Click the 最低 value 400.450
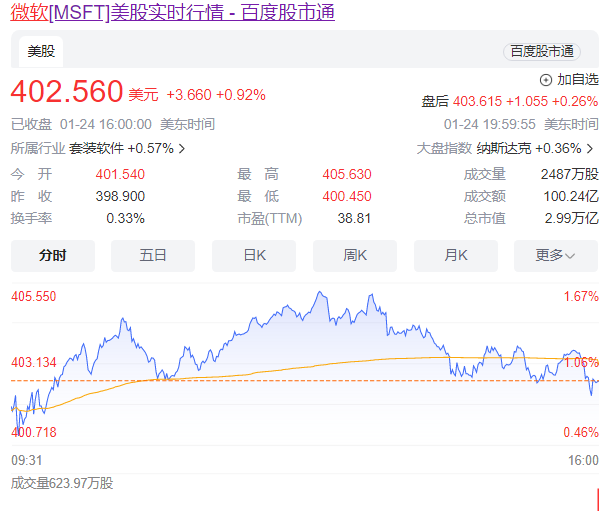 coord(347,196)
